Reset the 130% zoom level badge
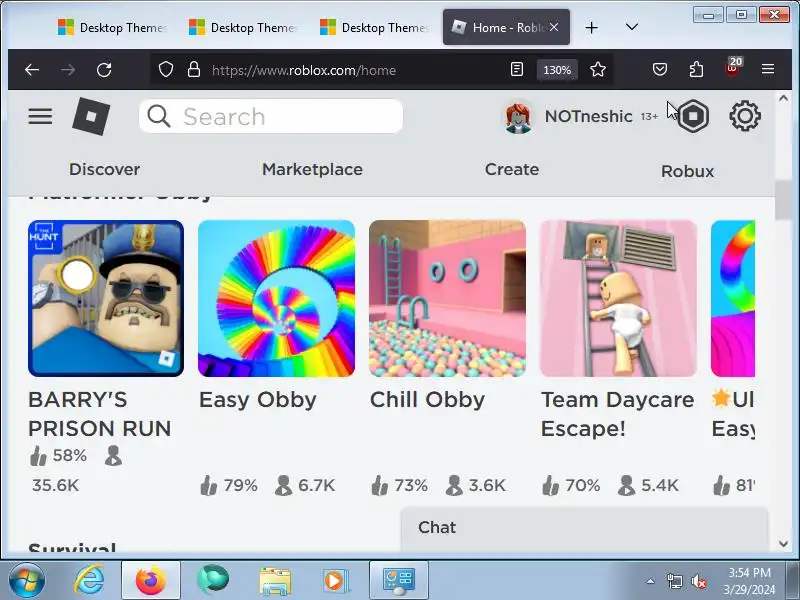The height and width of the screenshot is (600, 800). [x=557, y=70]
